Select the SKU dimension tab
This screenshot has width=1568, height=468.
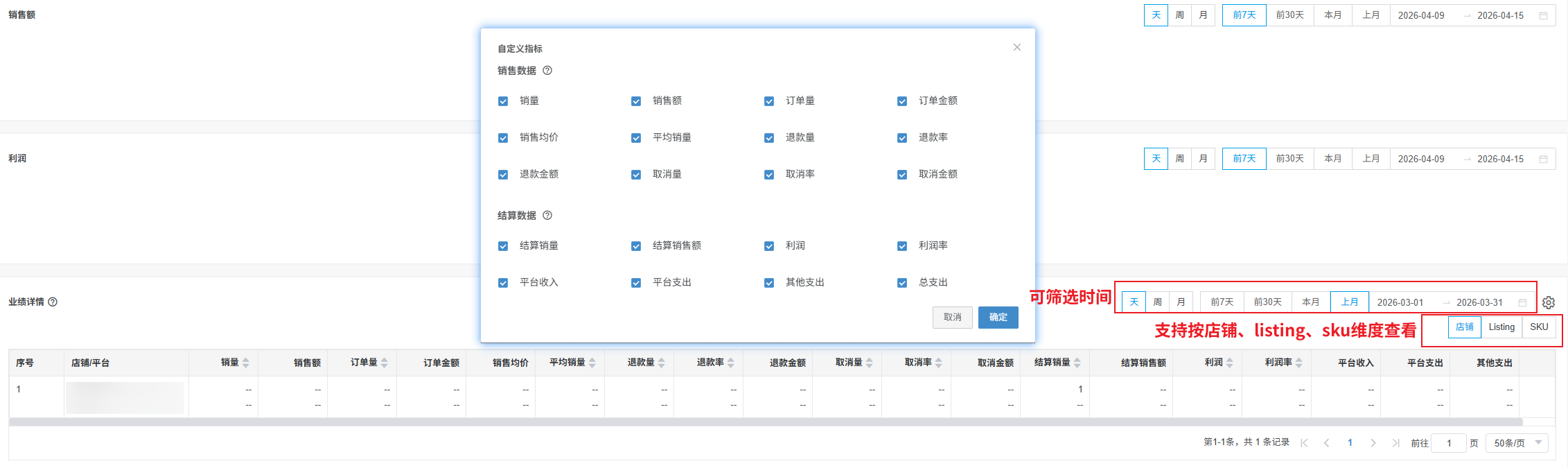pyautogui.click(x=1539, y=327)
